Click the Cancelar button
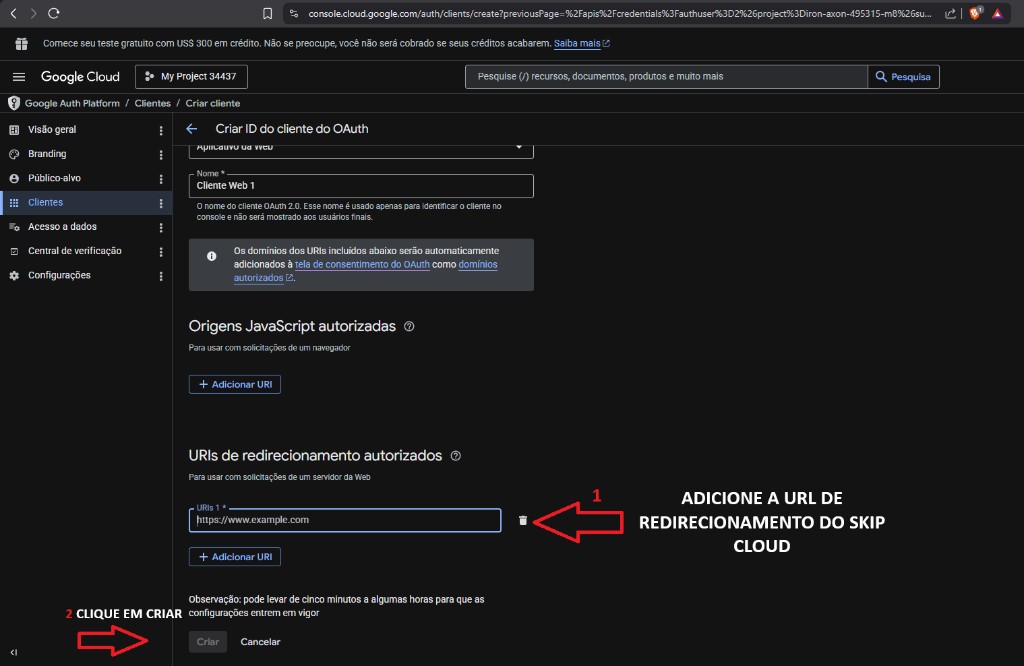The width and height of the screenshot is (1024, 666). 260,642
